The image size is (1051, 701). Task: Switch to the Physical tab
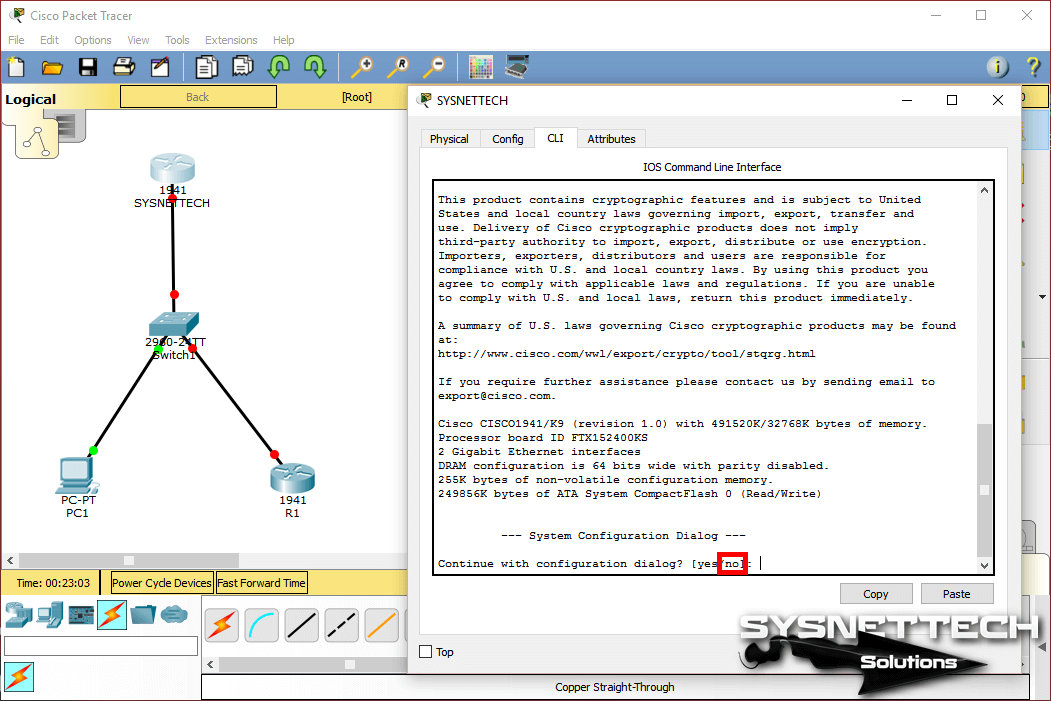pyautogui.click(x=449, y=139)
